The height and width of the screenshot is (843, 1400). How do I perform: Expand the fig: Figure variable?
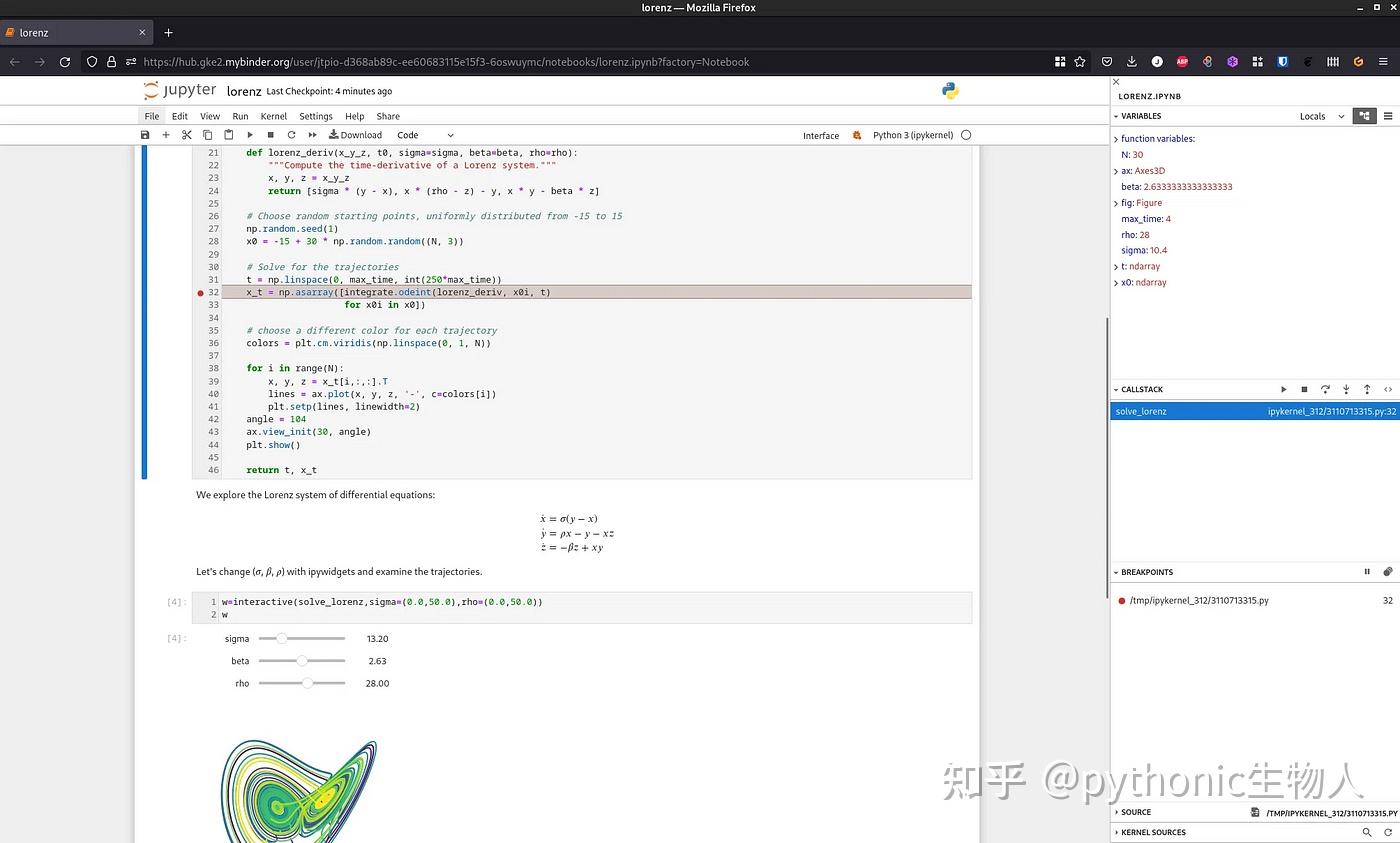pyautogui.click(x=1117, y=203)
